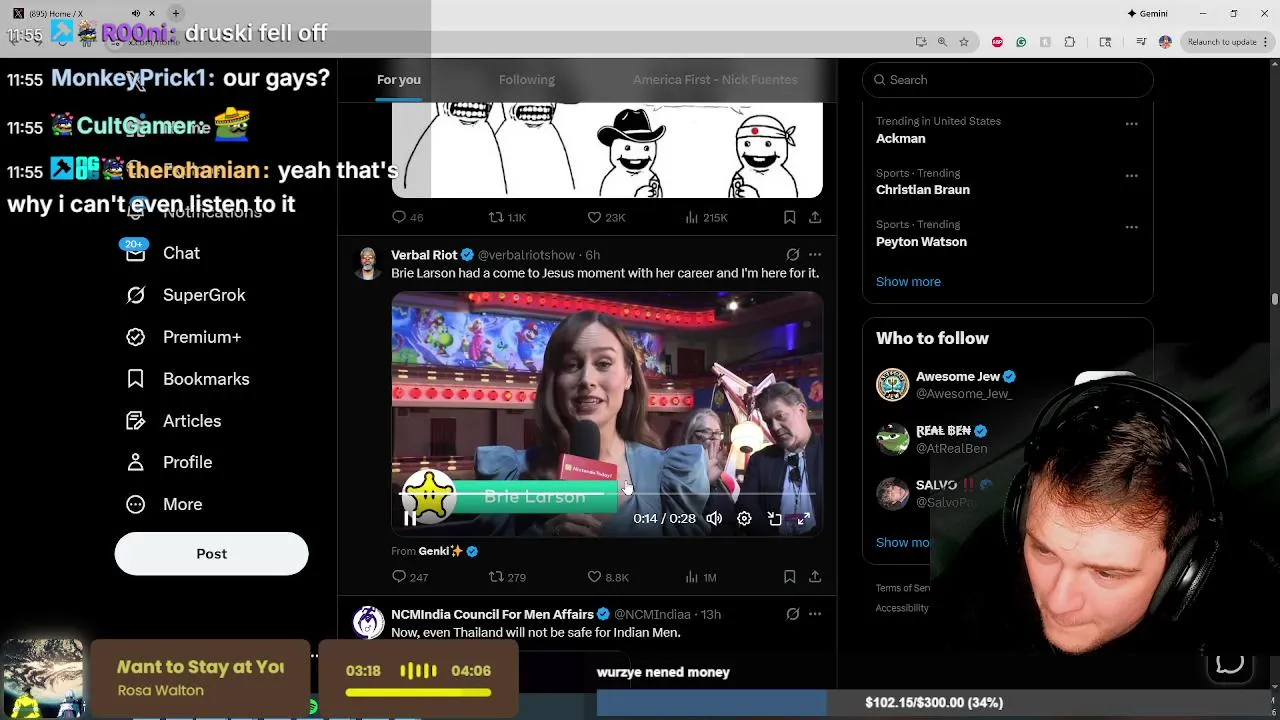The height and width of the screenshot is (720, 1280).
Task: Open more options for Ackman trend
Action: [1132, 124]
